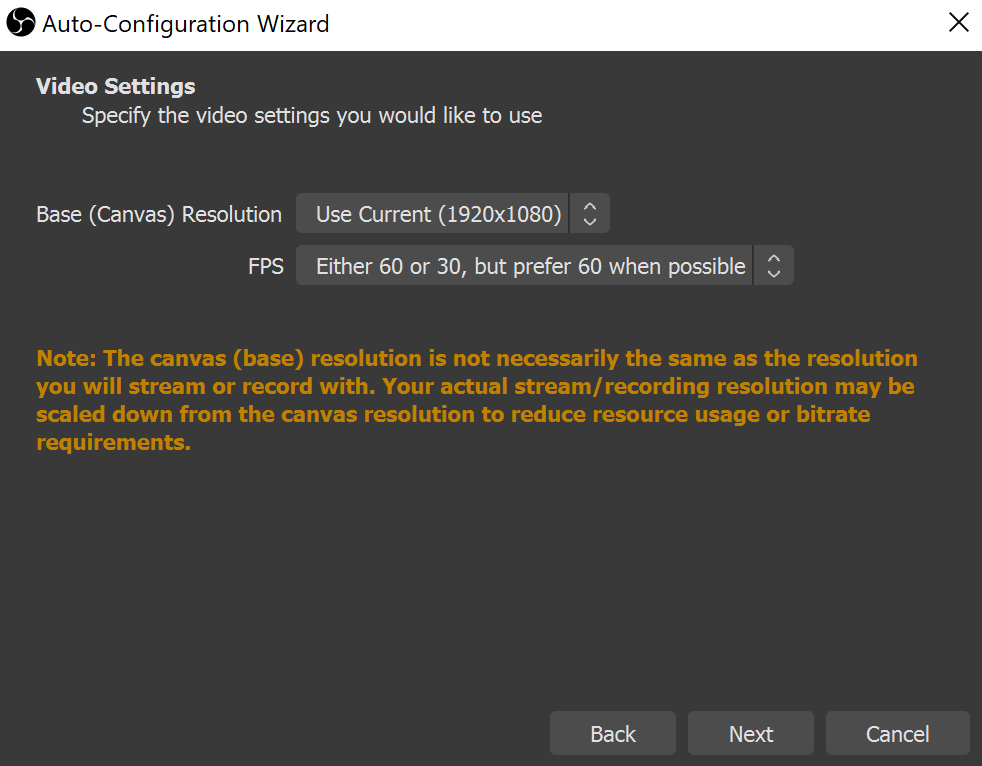Click the Auto-Configuration Wizard title text
The width and height of the screenshot is (982, 766).
(185, 24)
